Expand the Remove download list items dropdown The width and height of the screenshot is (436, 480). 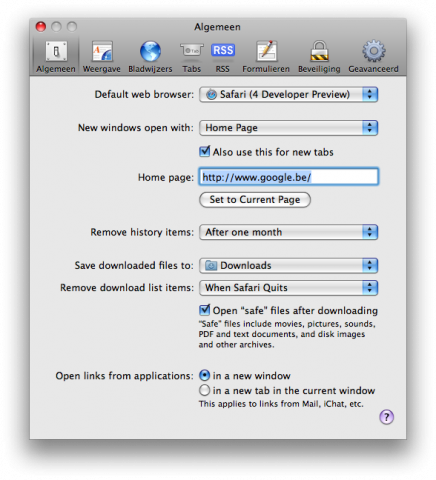(288, 288)
